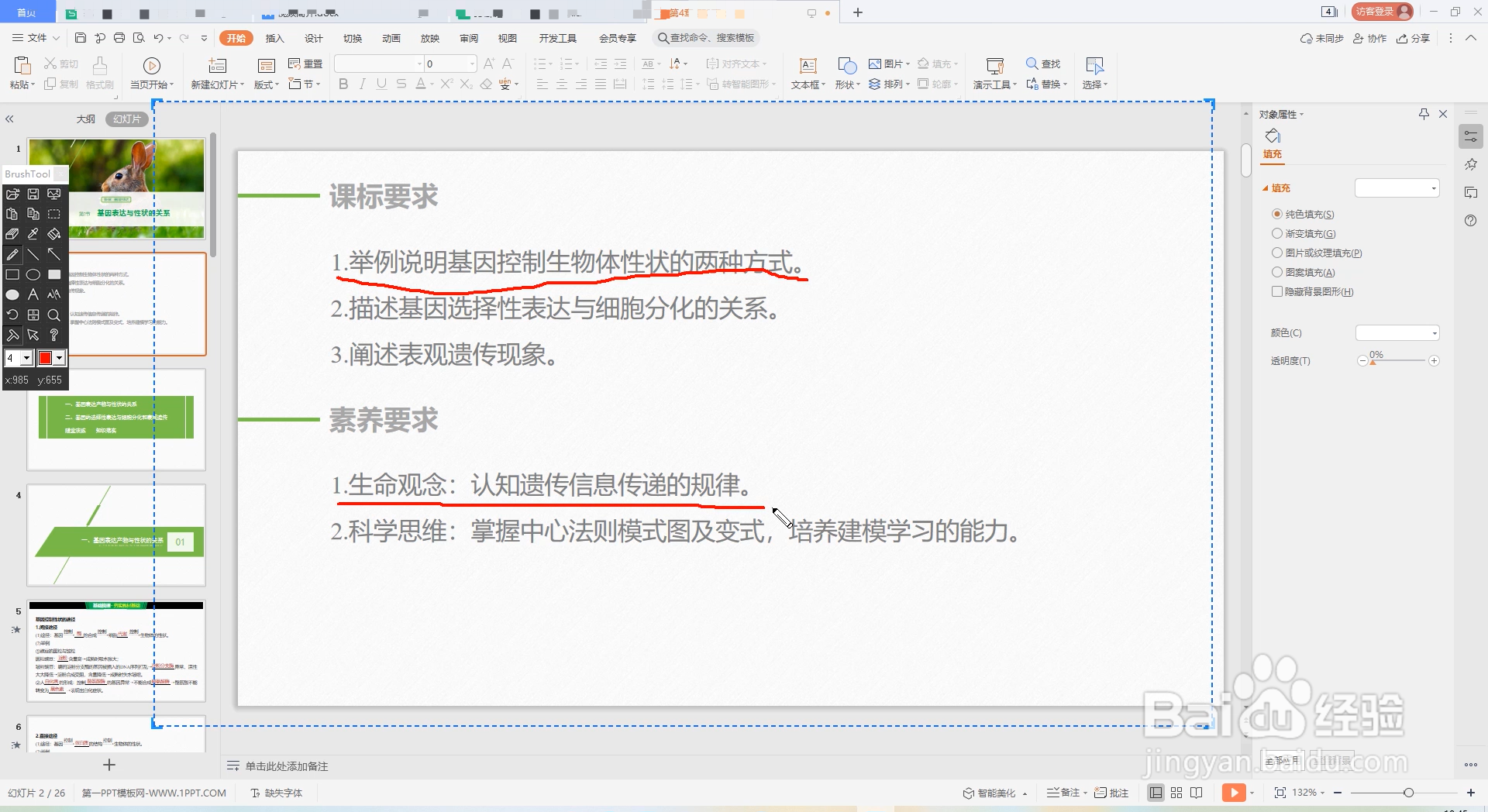Click the 单击此处添加备注 notes area
This screenshot has height=812, width=1488.
(x=287, y=766)
